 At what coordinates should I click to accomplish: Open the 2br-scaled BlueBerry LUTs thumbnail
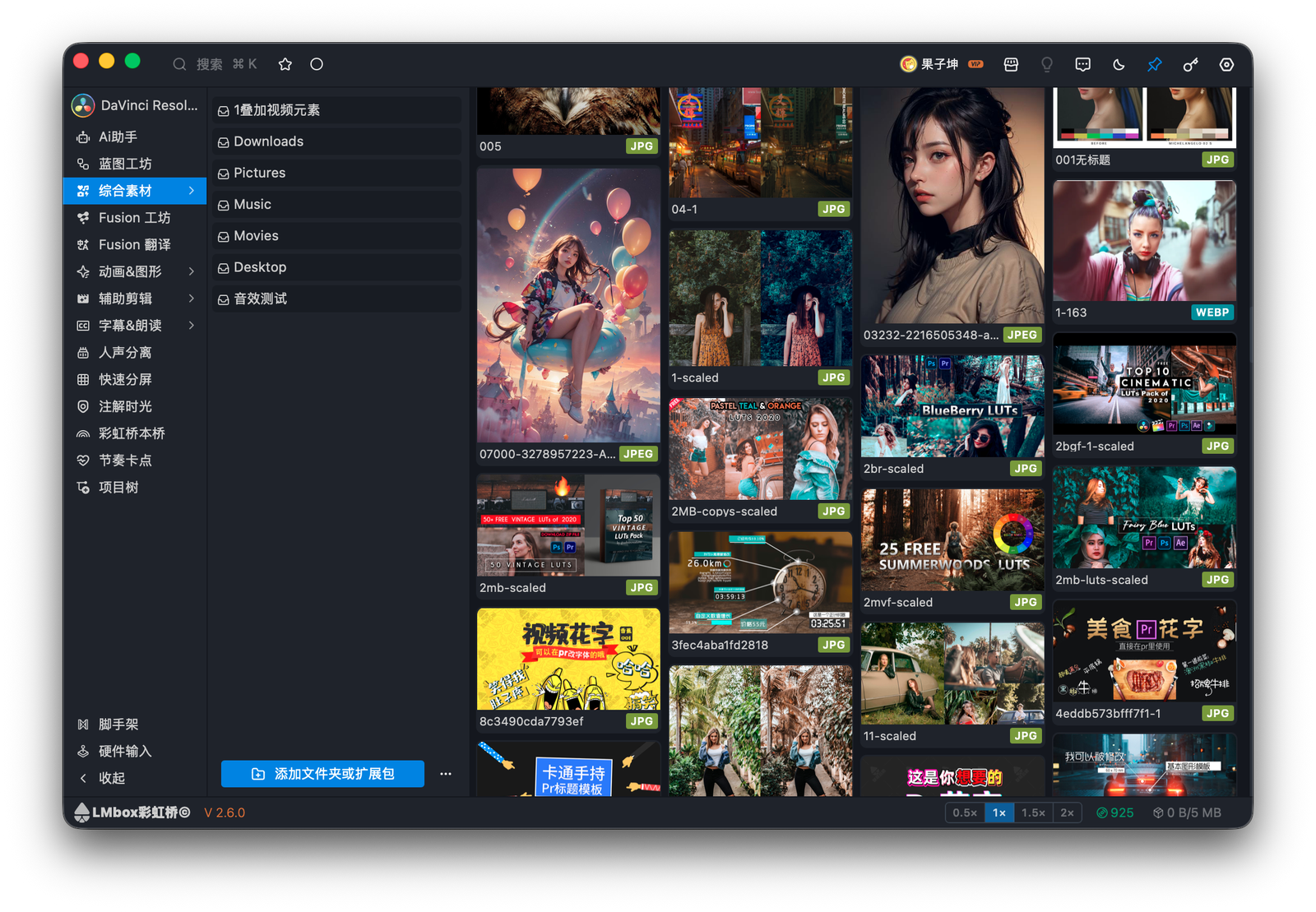[952, 406]
